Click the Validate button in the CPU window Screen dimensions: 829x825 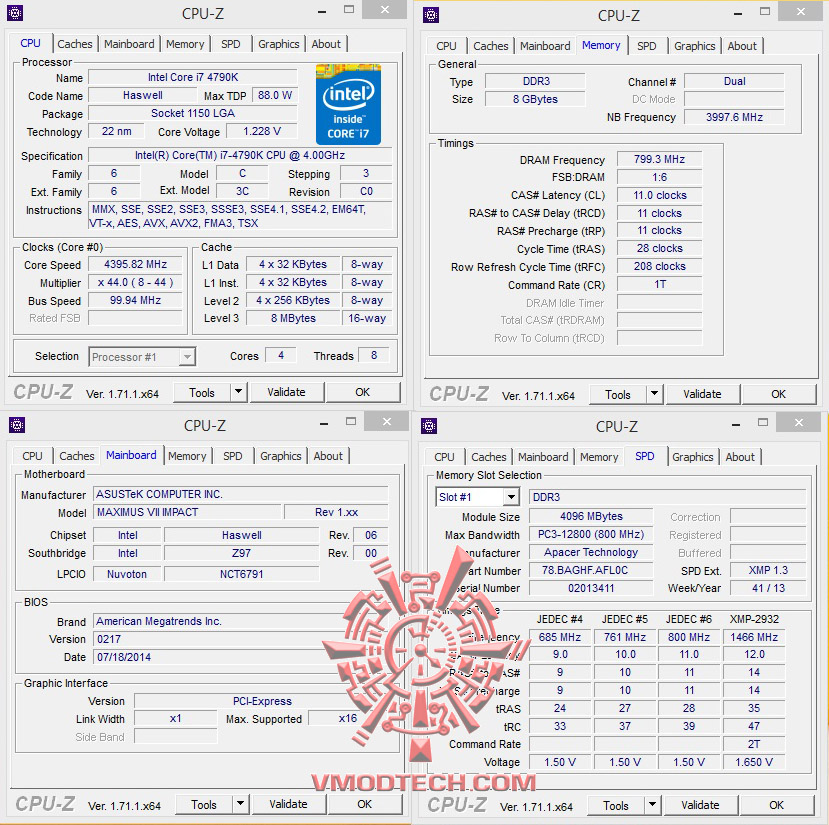[x=287, y=391]
